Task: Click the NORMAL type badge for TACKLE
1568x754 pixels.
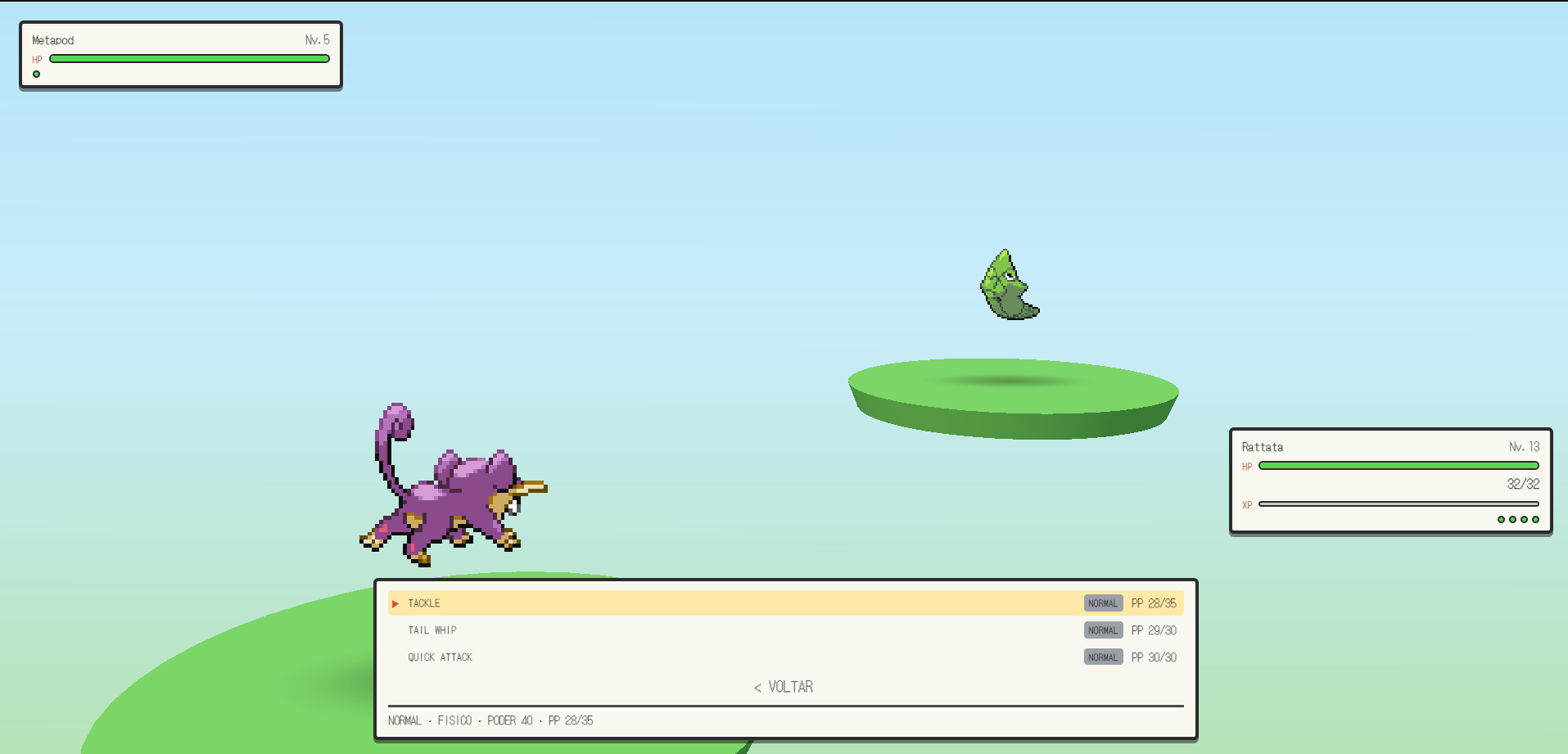Action: pyautogui.click(x=1103, y=603)
